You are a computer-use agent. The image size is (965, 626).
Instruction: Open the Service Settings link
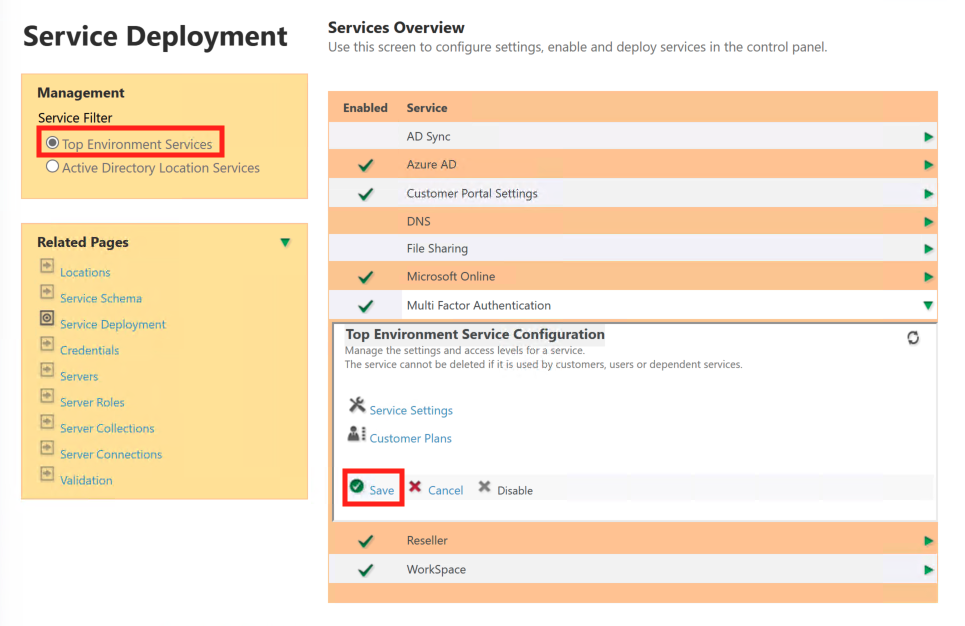pyautogui.click(x=411, y=411)
